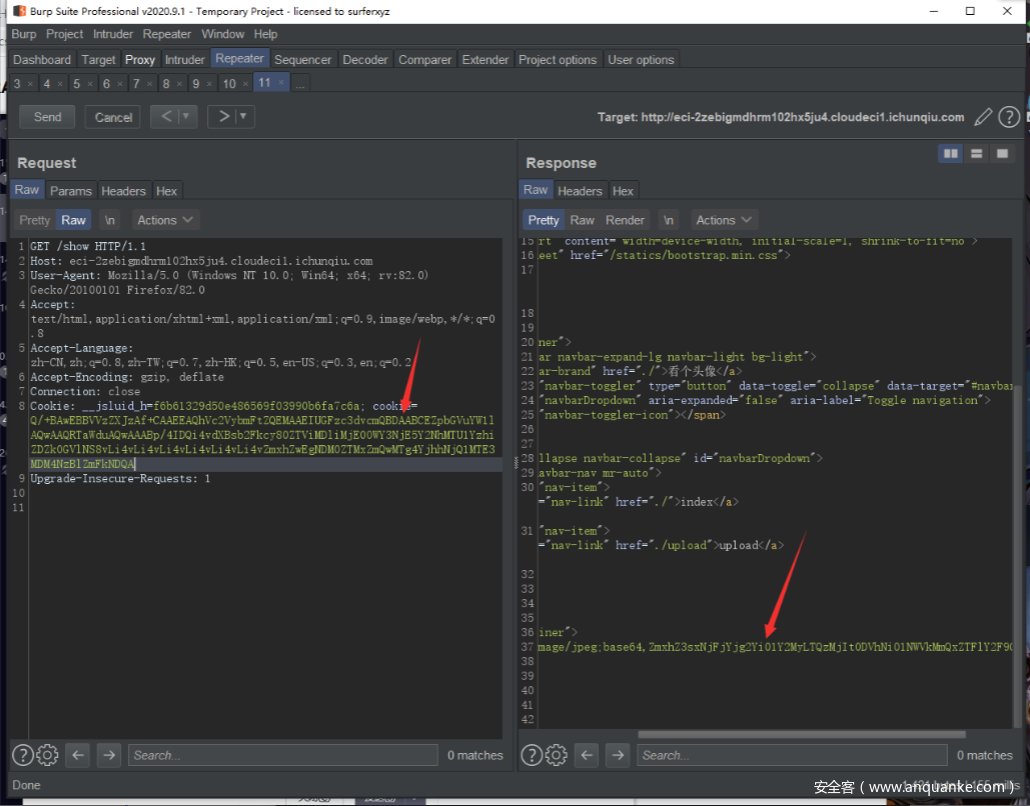Click the Send button
Screen dimensions: 1030x806
(x=47, y=117)
